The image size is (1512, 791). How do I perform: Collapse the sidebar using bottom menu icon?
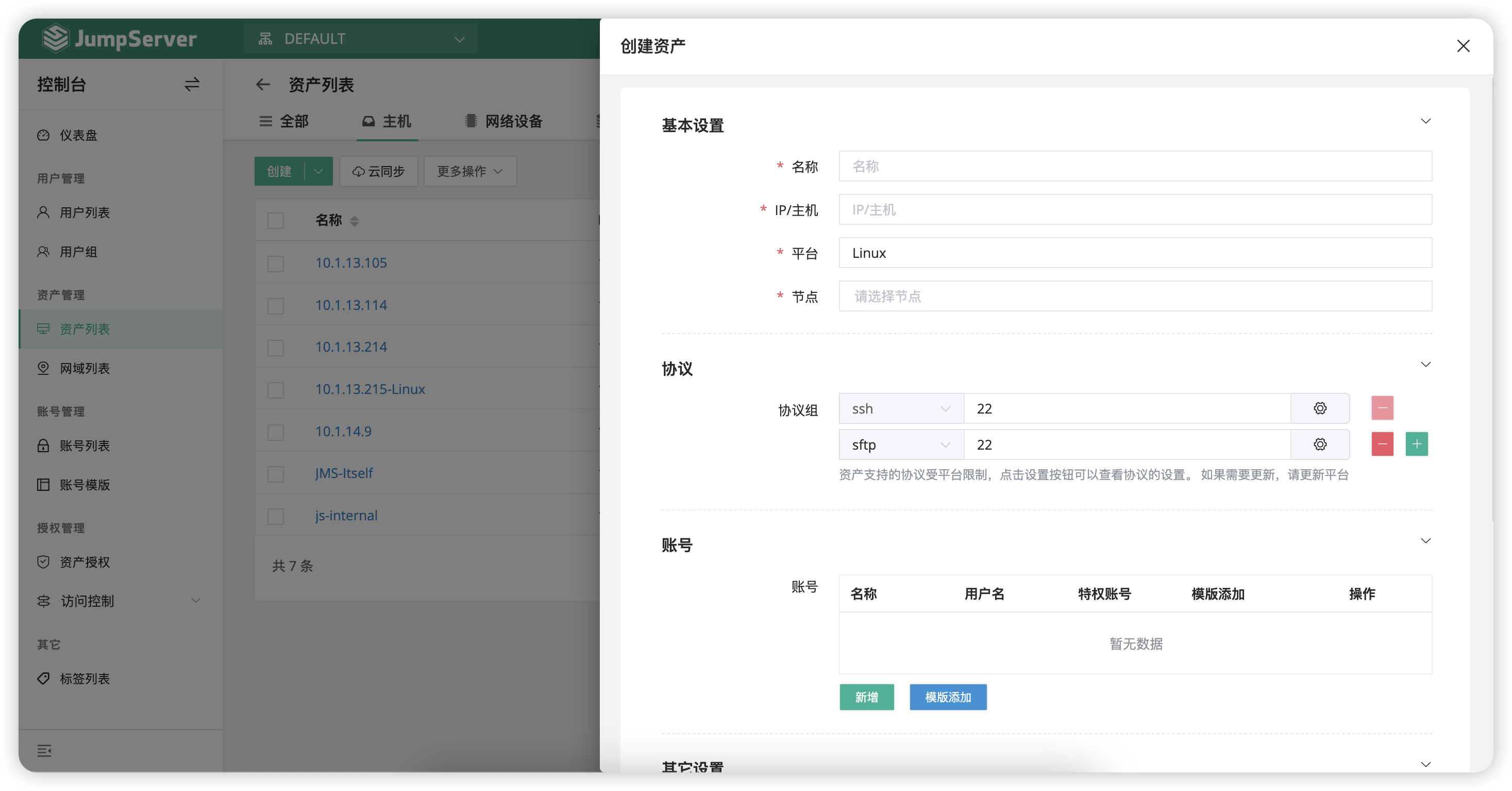tap(44, 750)
